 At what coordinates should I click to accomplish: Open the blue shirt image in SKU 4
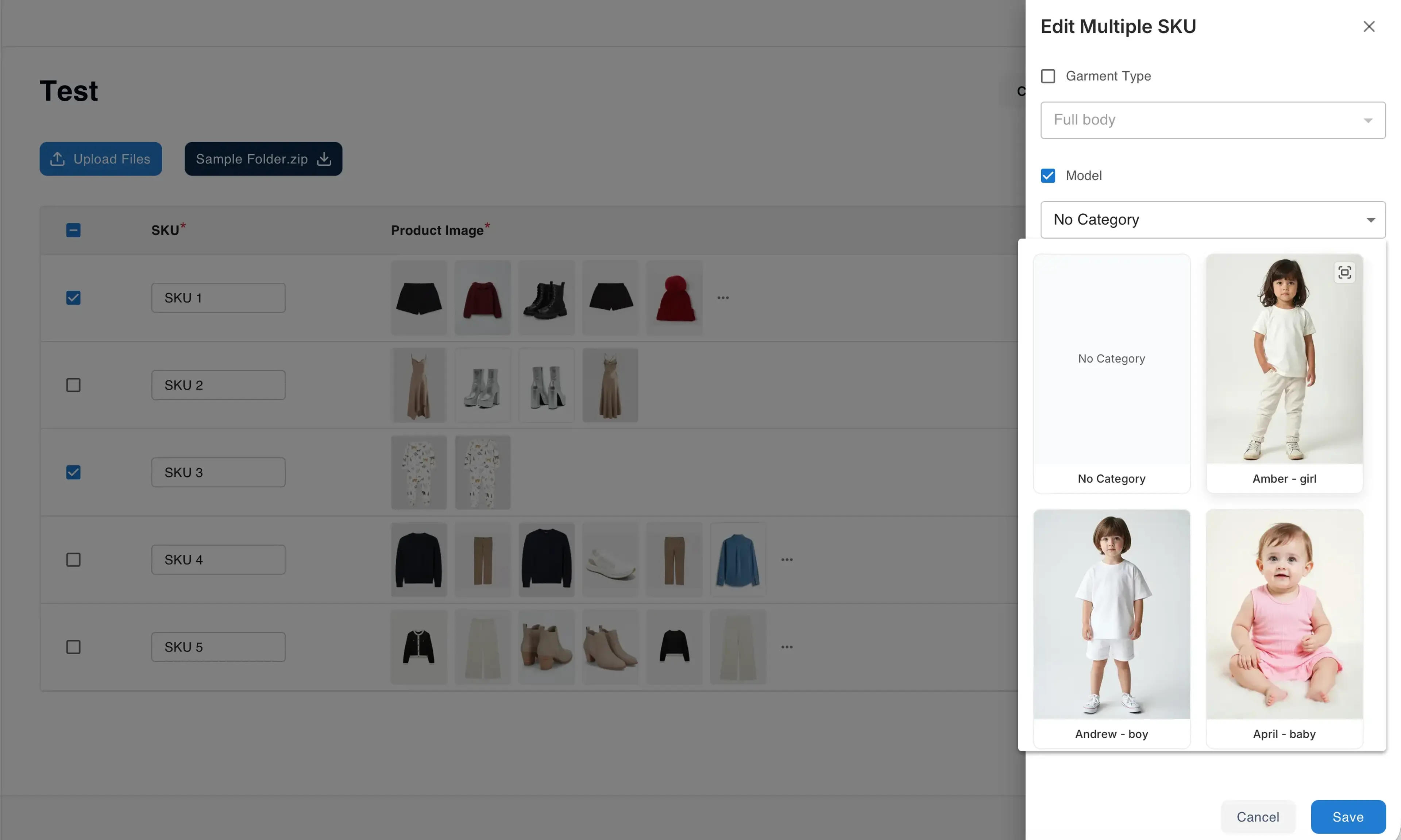738,560
